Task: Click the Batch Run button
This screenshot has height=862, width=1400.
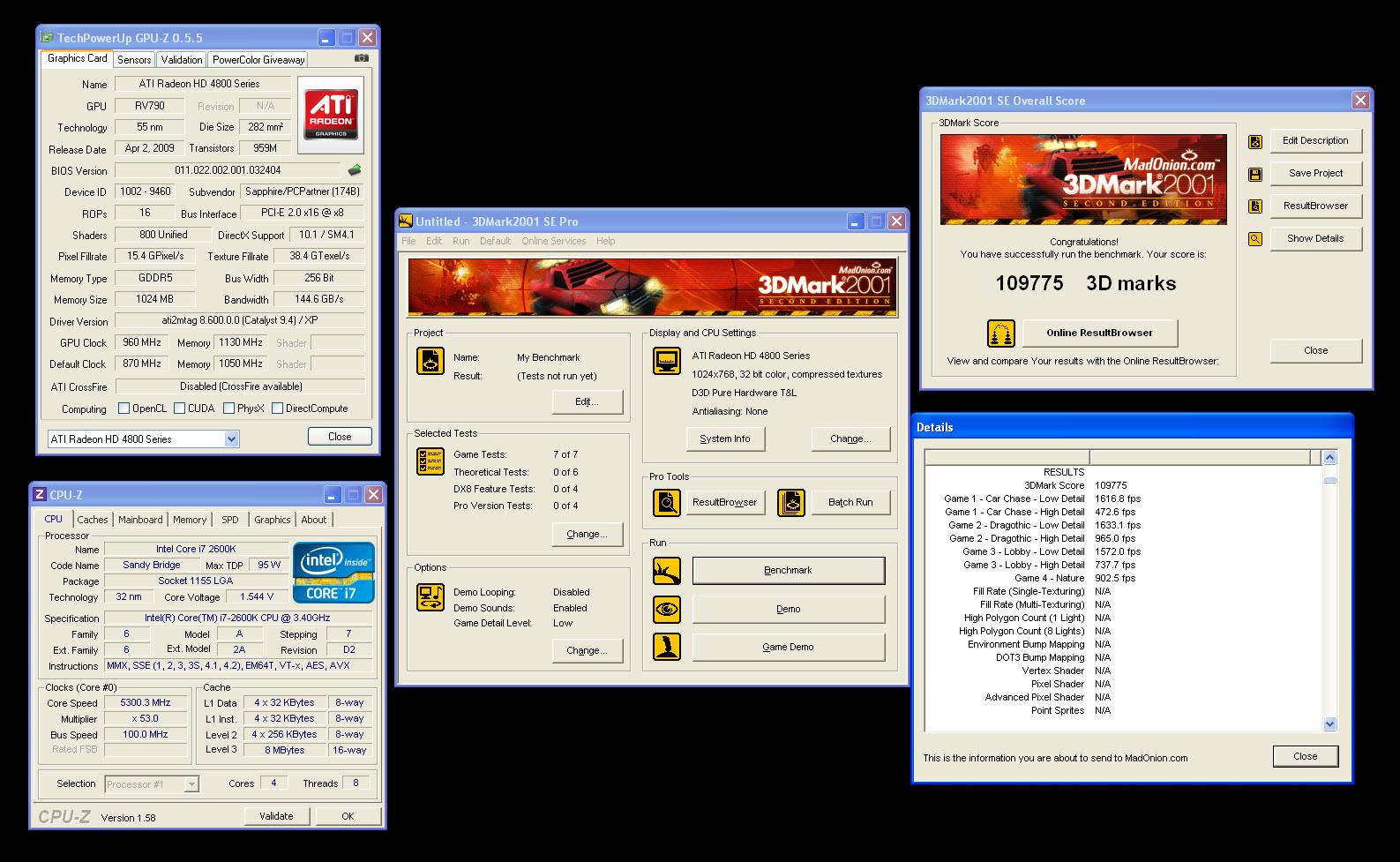Action: [x=850, y=502]
